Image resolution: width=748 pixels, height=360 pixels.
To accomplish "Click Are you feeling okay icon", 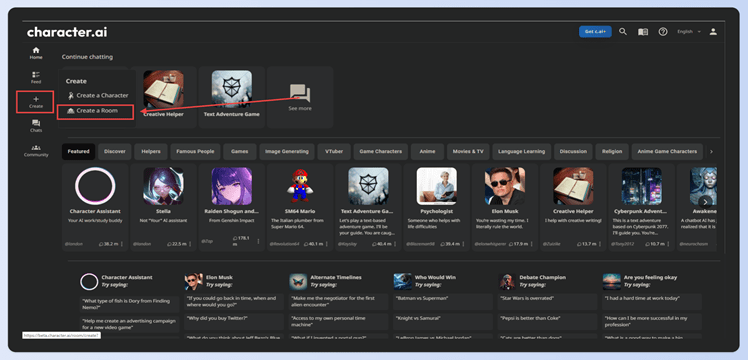I will 612,281.
